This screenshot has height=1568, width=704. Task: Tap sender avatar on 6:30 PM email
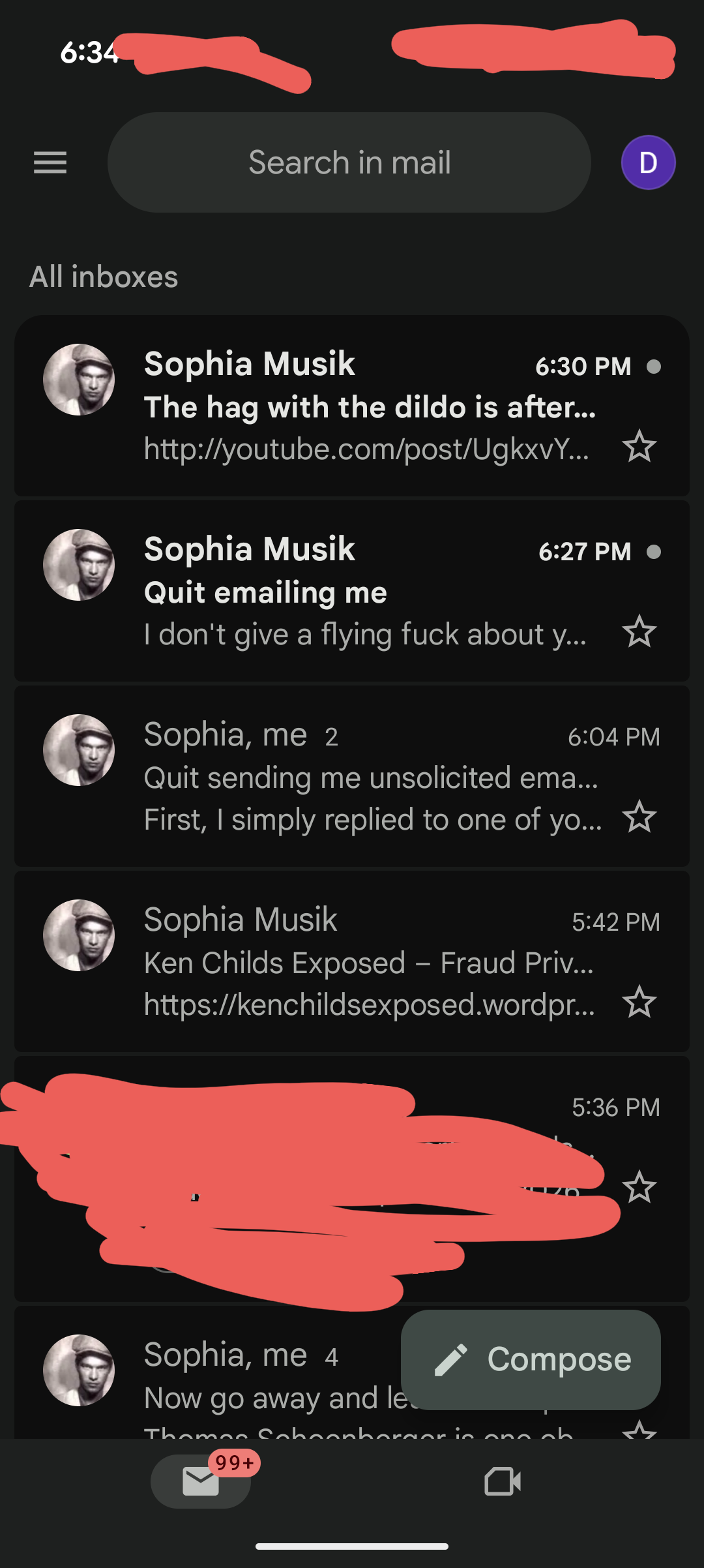[x=79, y=380]
